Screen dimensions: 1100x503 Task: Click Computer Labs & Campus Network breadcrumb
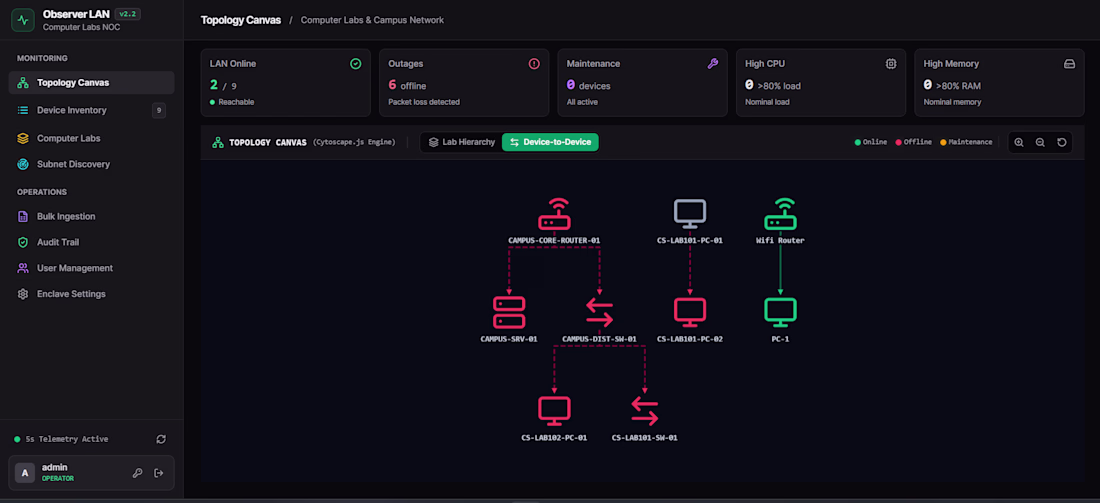click(x=373, y=20)
